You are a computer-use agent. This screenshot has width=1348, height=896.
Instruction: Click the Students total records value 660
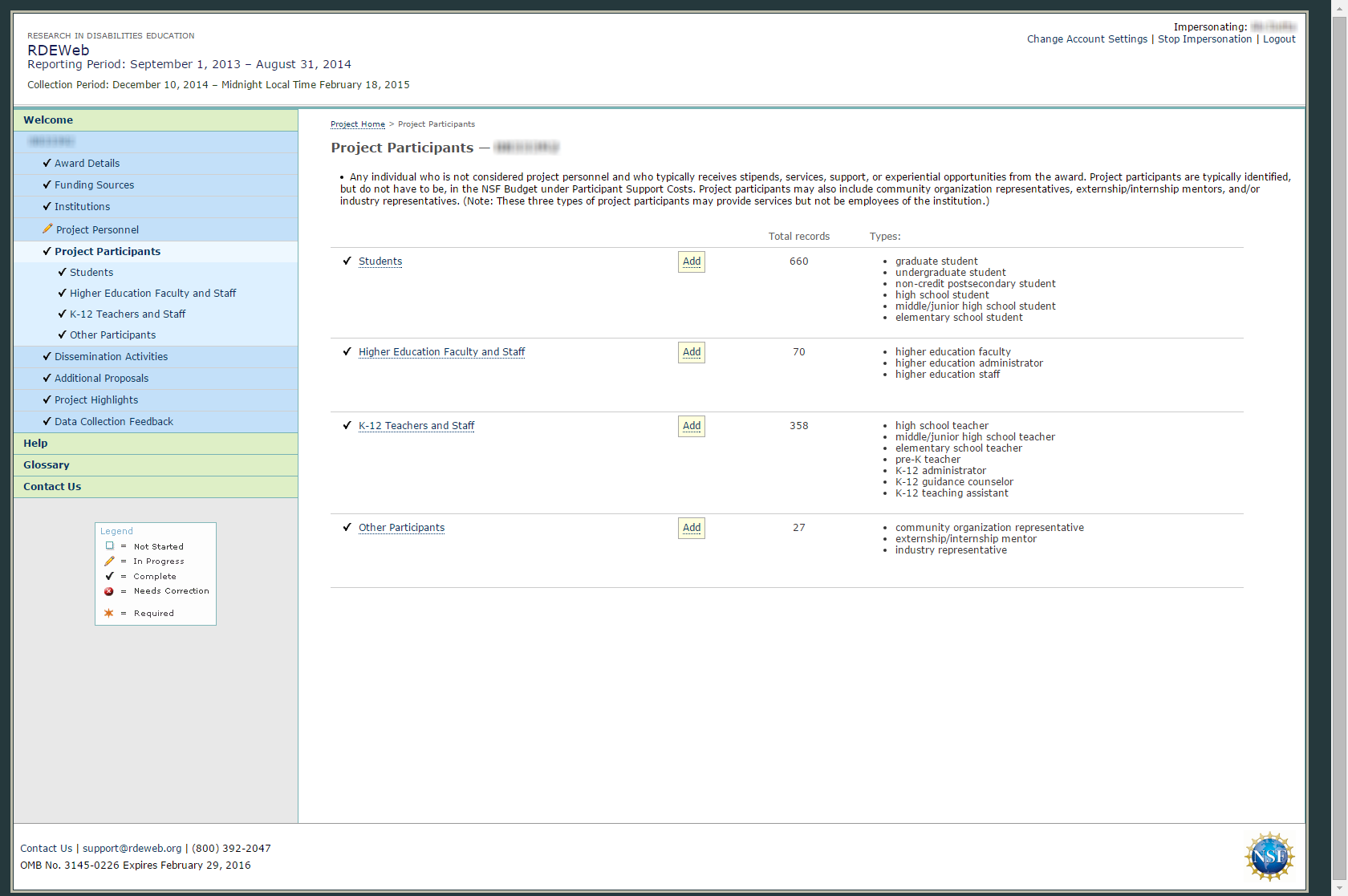799,262
